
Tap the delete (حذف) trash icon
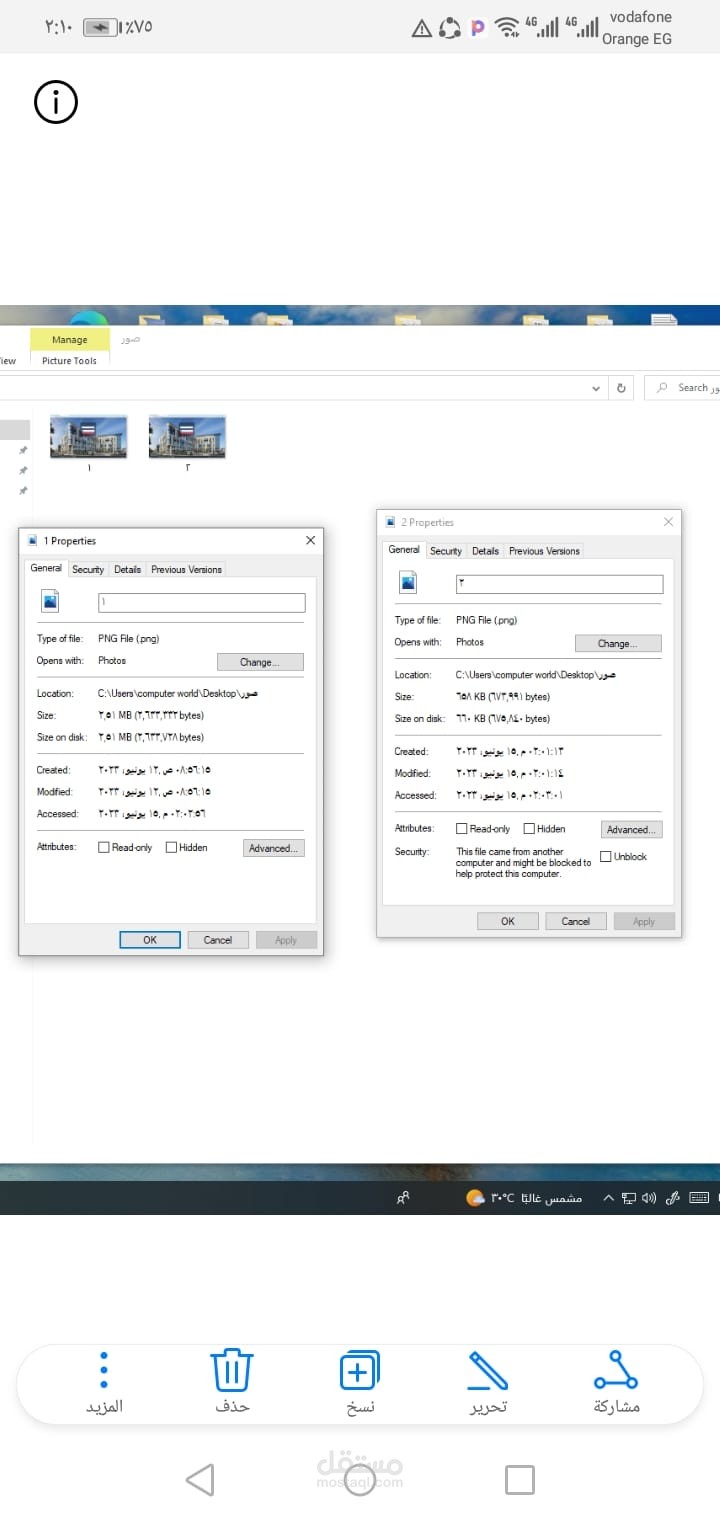click(x=232, y=1370)
